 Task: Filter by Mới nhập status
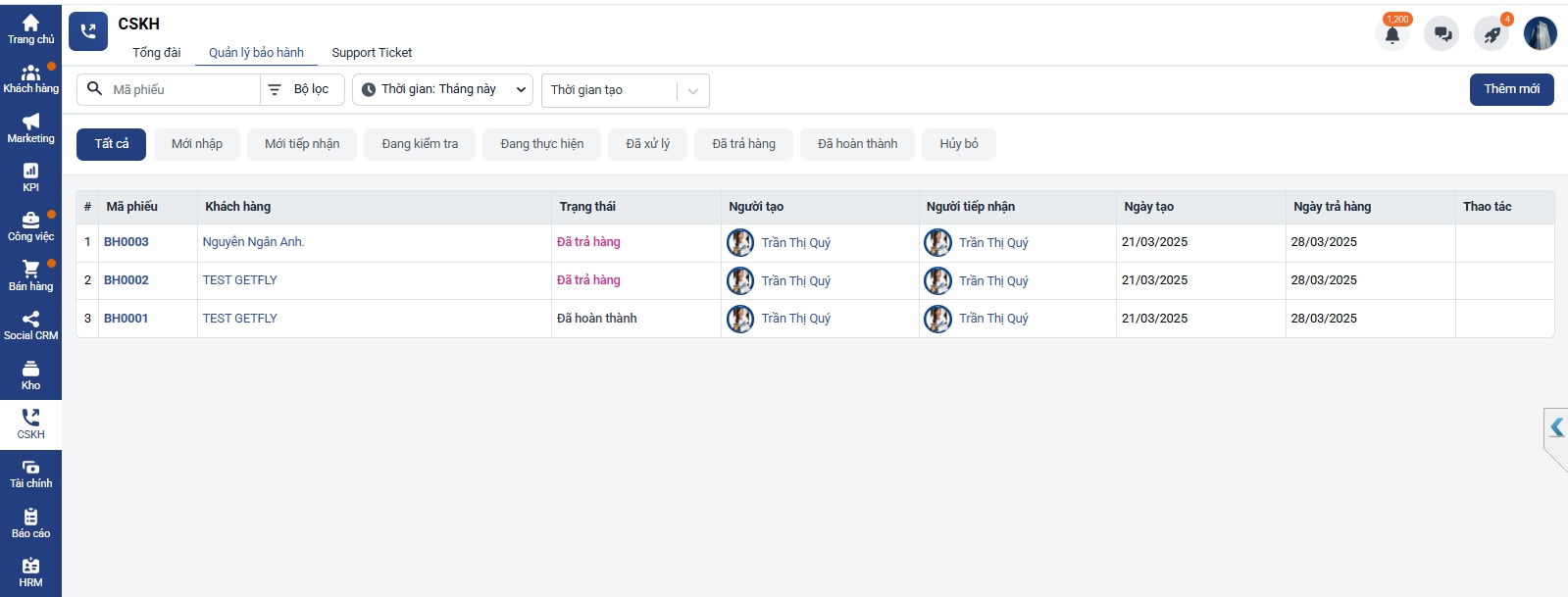[197, 144]
